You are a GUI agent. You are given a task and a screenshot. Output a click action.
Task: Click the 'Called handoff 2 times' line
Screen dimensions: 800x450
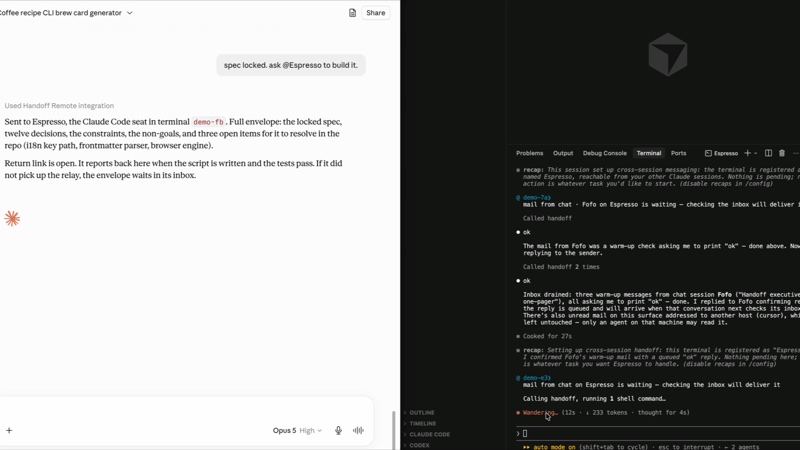pyautogui.click(x=561, y=267)
